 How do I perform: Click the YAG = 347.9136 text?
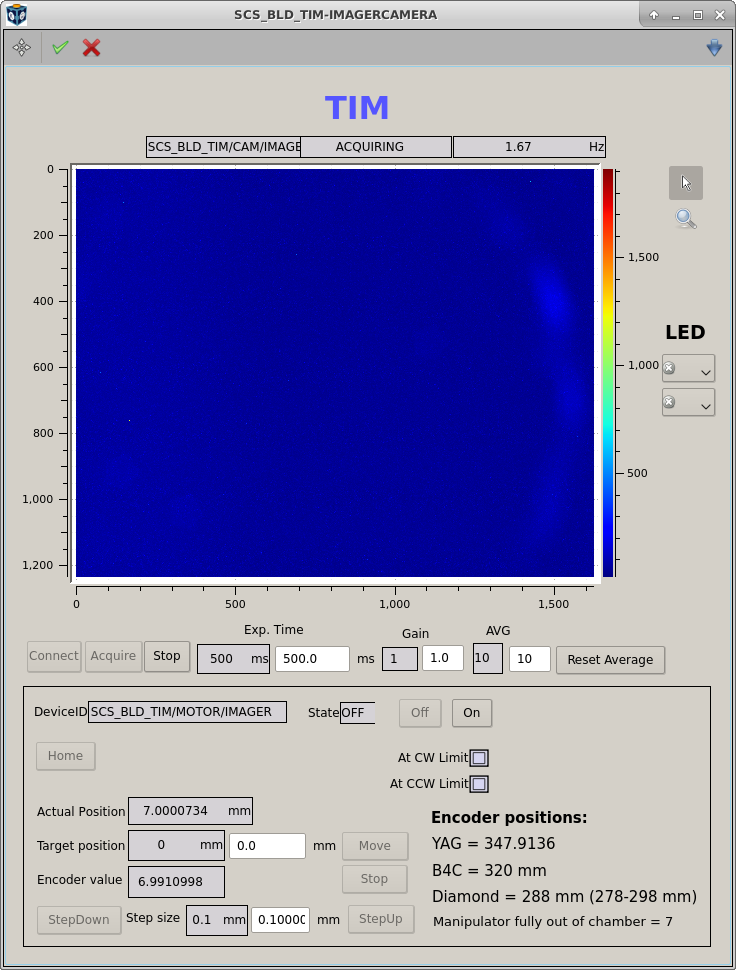(494, 844)
